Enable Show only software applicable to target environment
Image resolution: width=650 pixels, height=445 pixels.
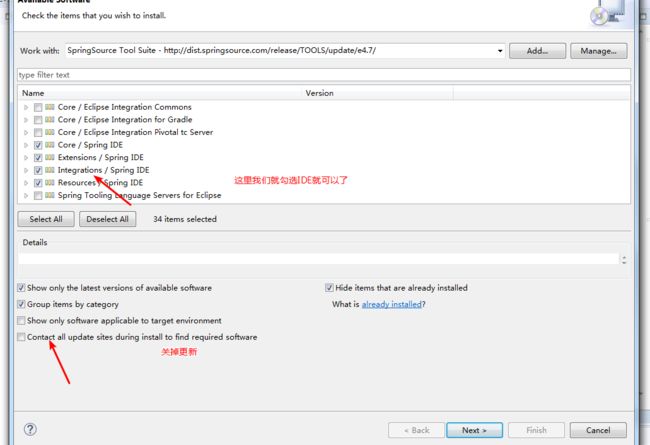[x=21, y=321]
